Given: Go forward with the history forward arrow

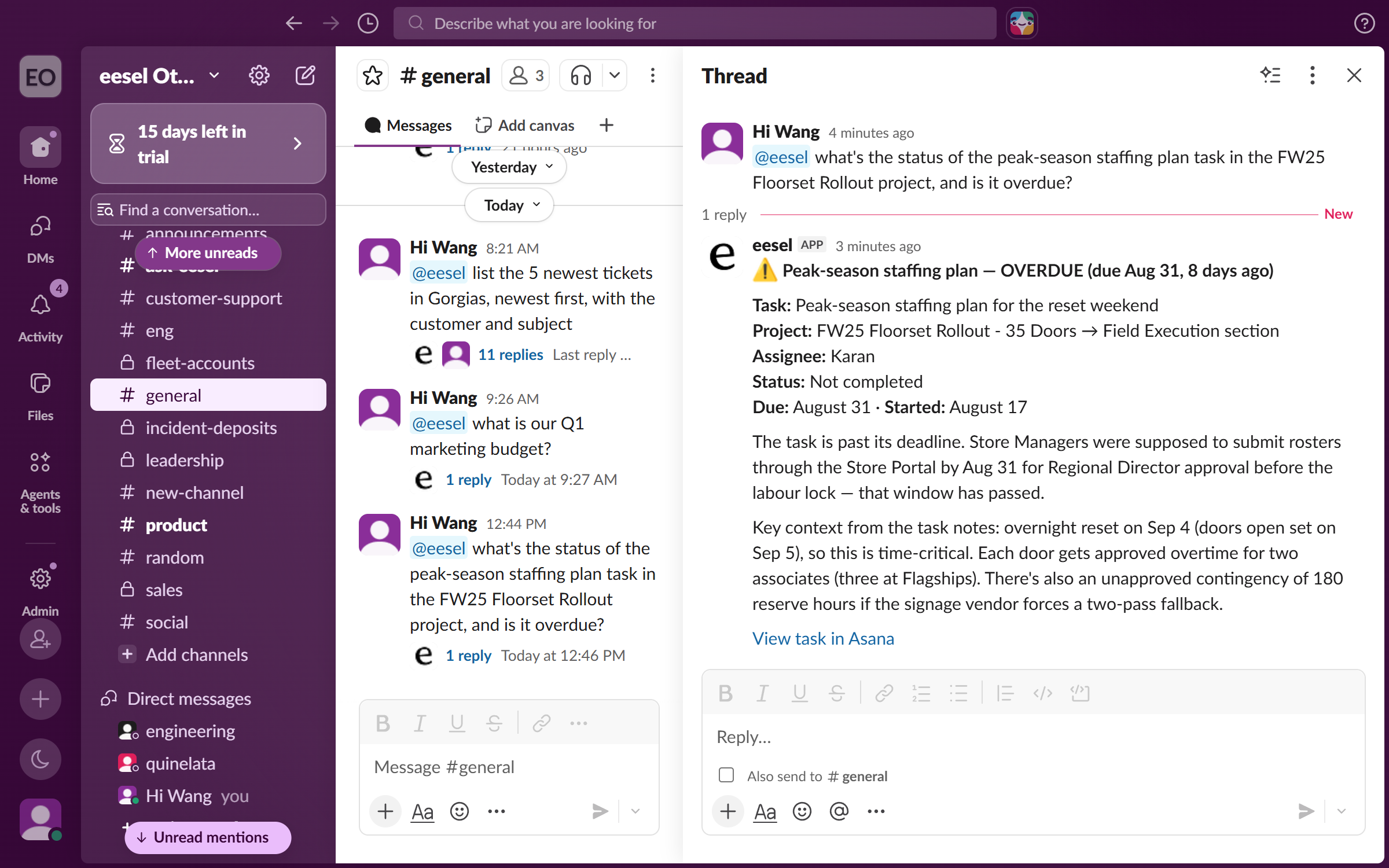Looking at the screenshot, I should click(331, 23).
